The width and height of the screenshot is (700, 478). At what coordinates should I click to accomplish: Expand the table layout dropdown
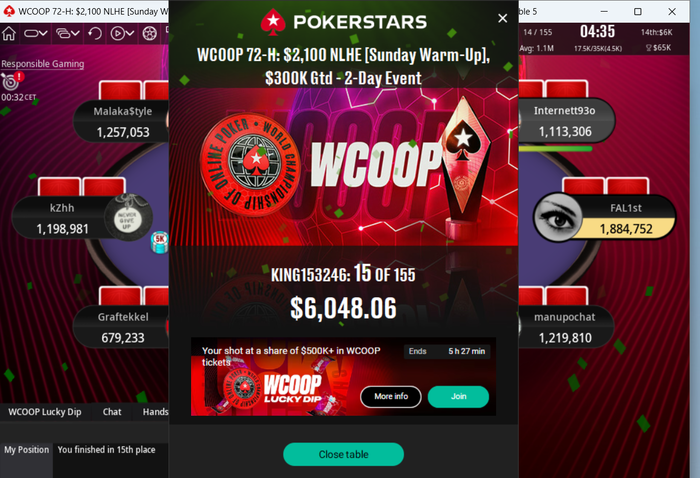coord(36,33)
